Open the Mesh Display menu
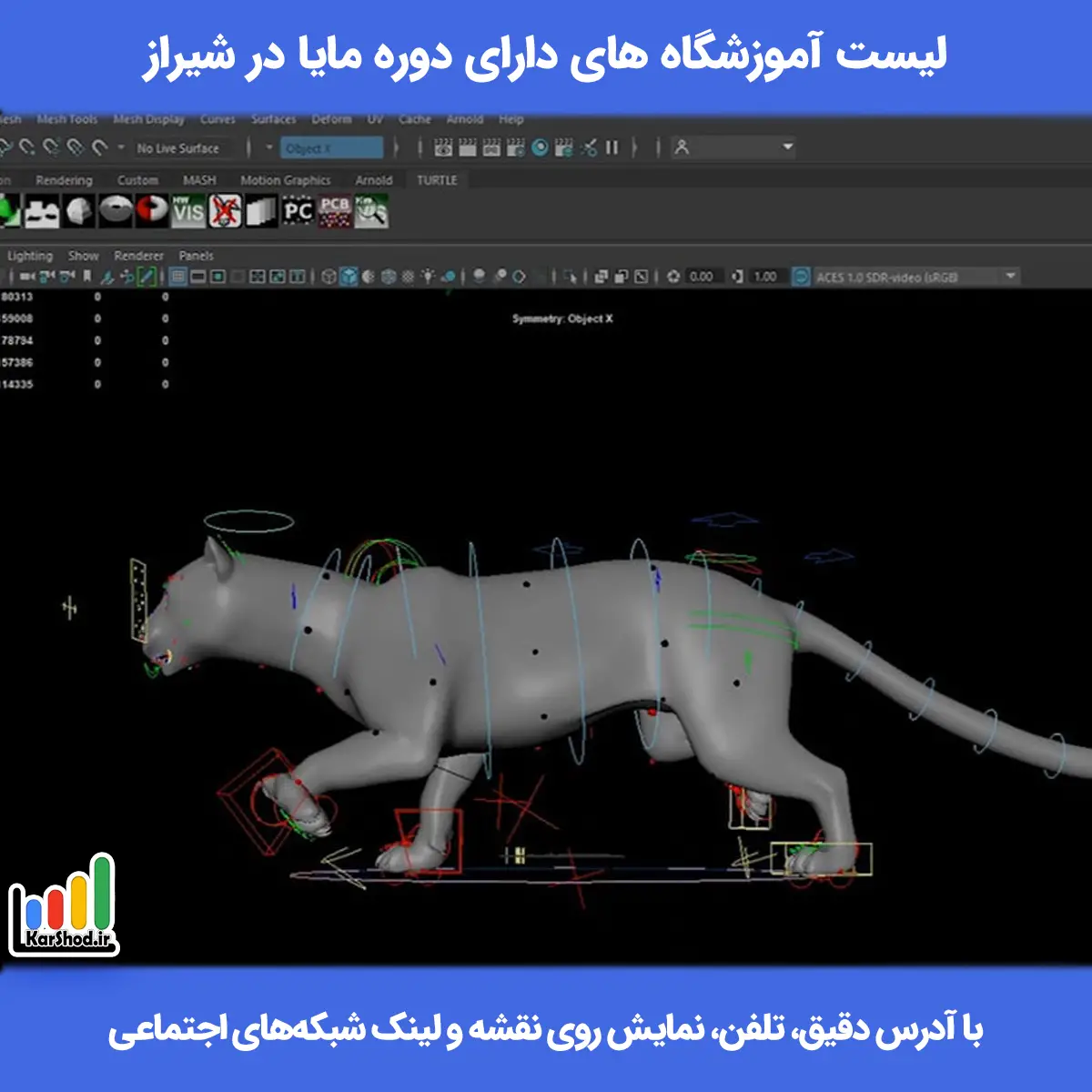 coord(149,119)
